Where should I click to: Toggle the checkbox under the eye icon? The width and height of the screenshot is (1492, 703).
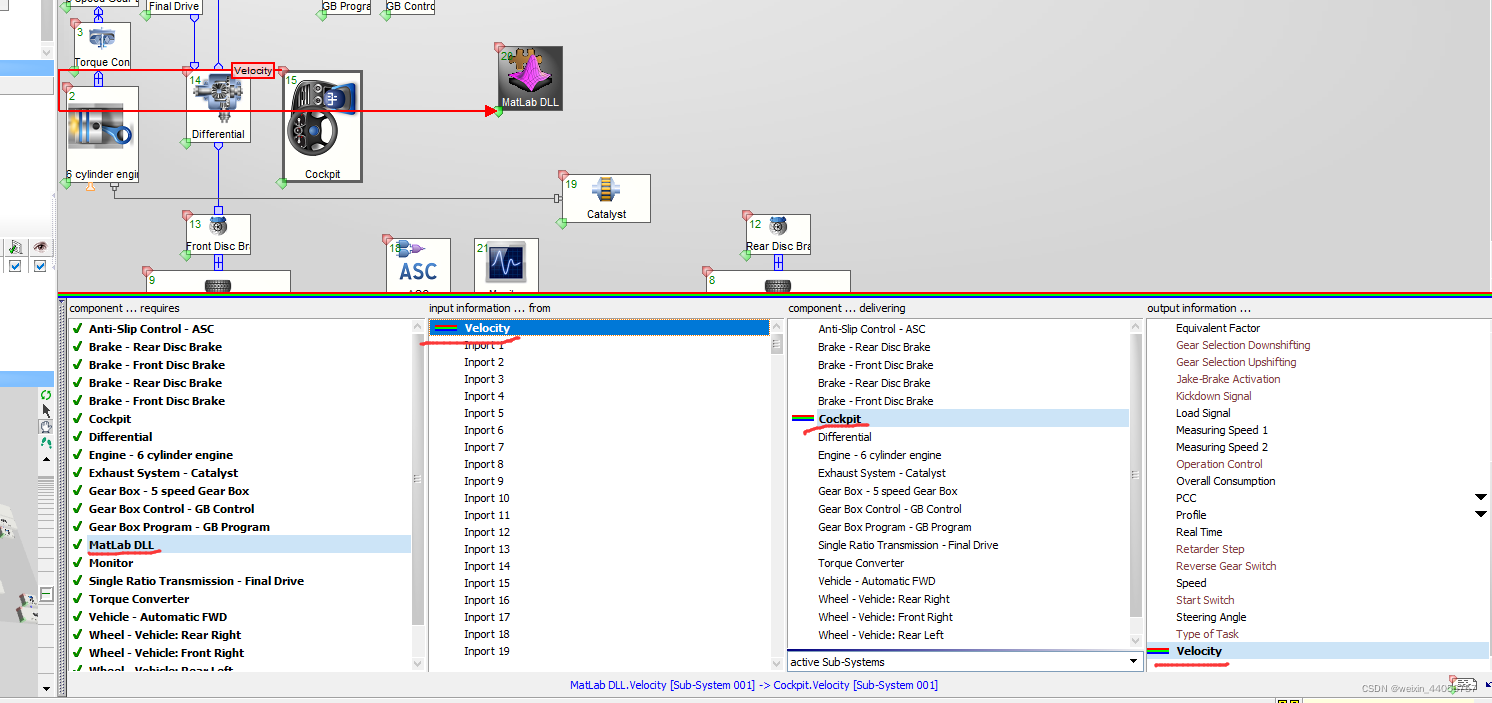(x=40, y=266)
